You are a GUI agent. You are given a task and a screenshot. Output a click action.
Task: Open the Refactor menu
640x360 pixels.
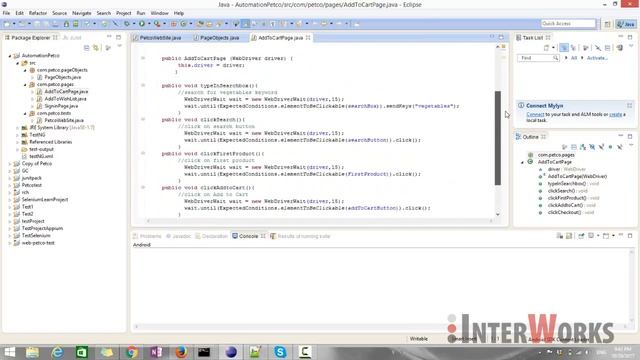tap(38, 13)
